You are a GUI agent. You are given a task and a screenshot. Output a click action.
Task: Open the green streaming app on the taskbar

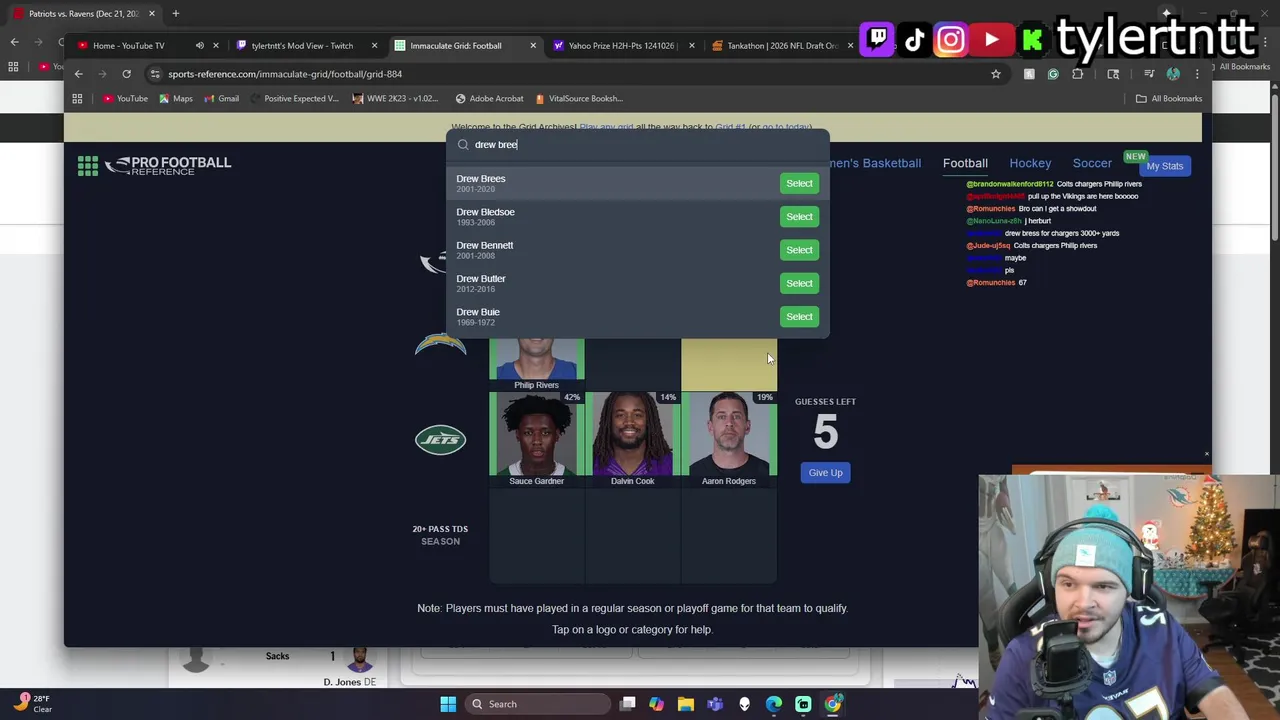click(803, 704)
